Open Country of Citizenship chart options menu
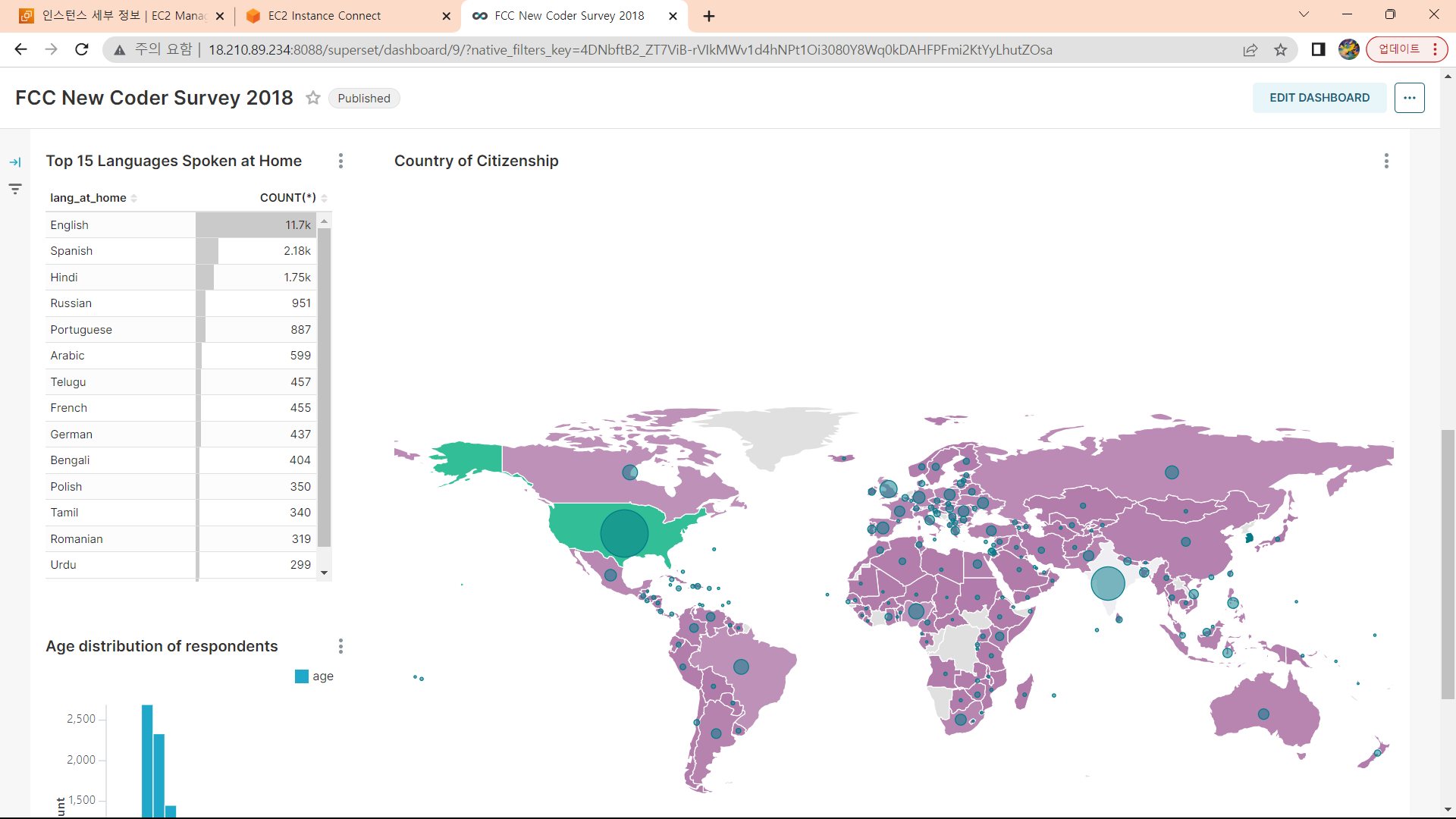The width and height of the screenshot is (1456, 819). (x=1386, y=161)
